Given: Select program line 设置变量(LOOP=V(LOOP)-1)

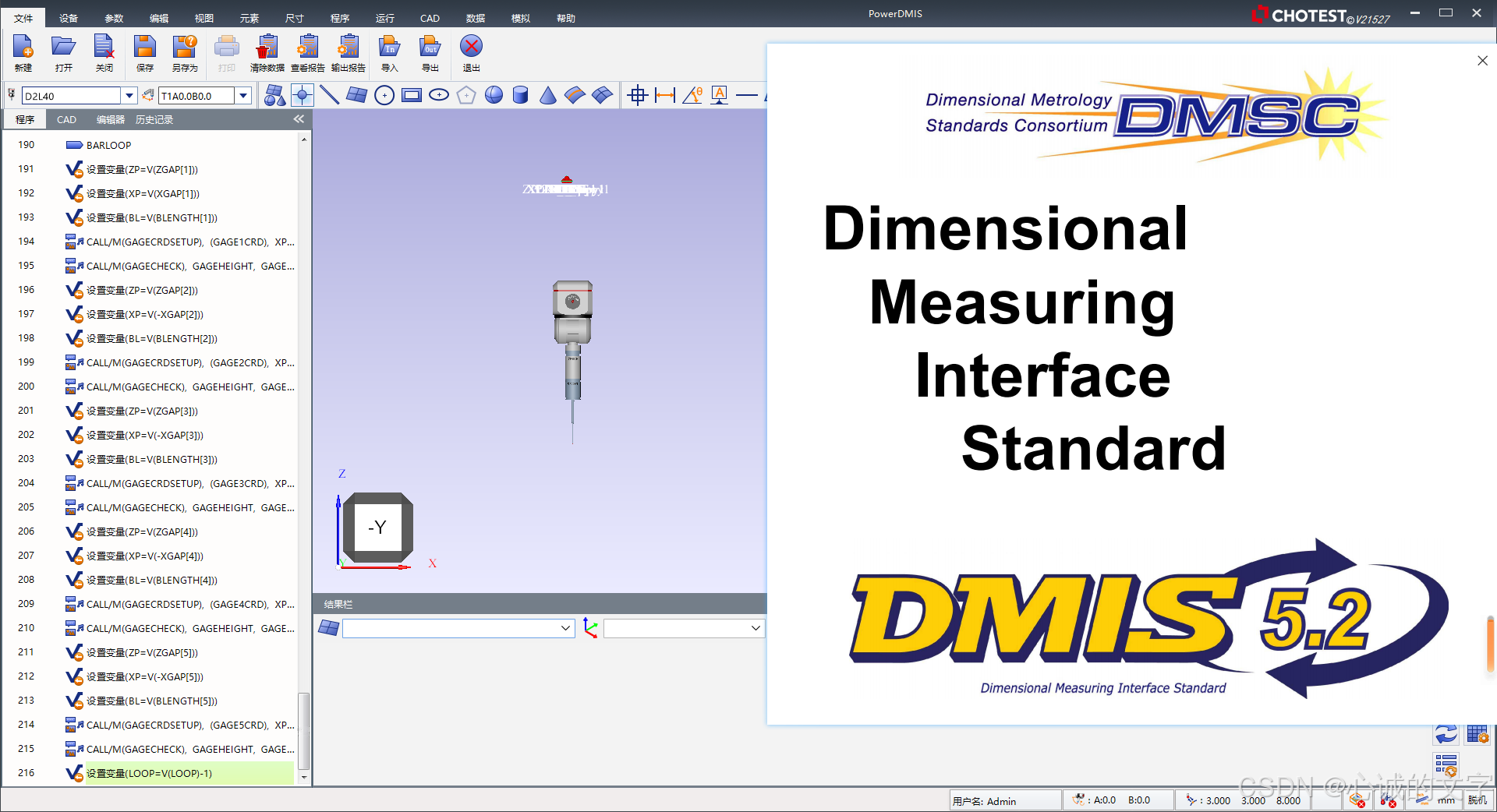Looking at the screenshot, I should click(x=189, y=773).
